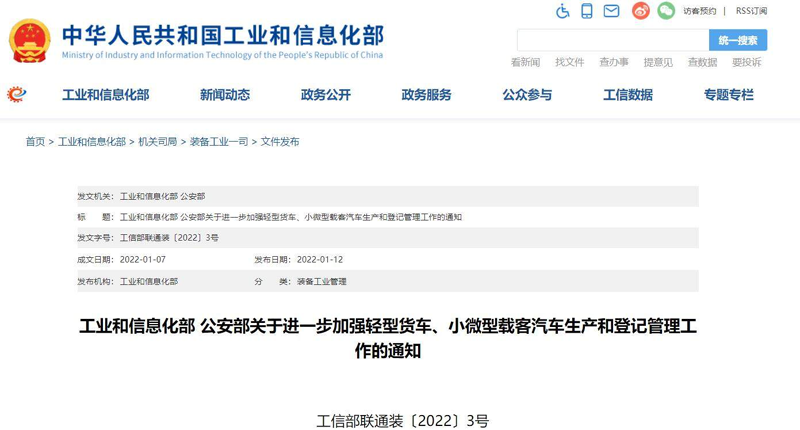Click the bold article headline
This screenshot has width=800, height=430.
388,338
